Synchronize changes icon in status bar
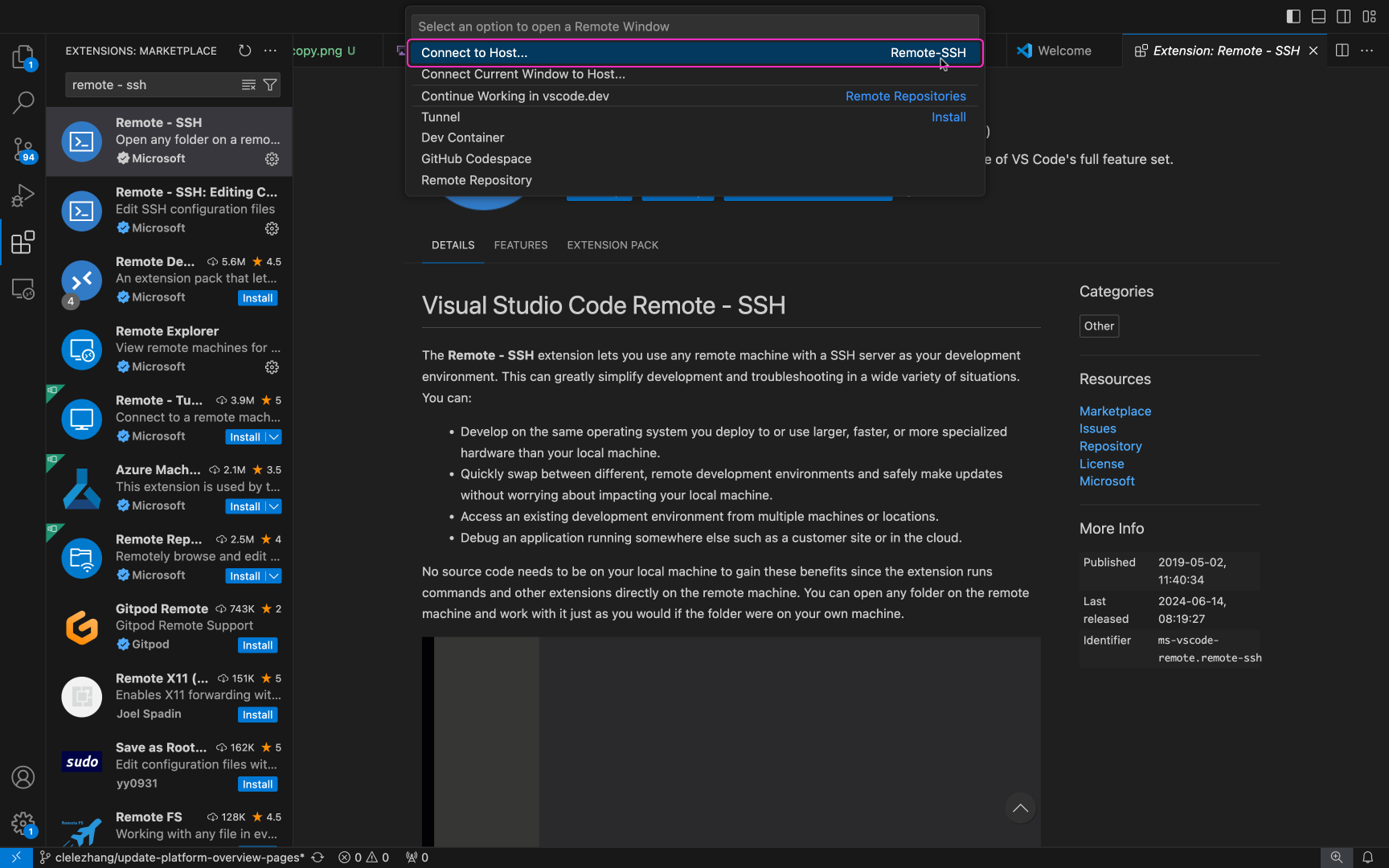 point(318,858)
